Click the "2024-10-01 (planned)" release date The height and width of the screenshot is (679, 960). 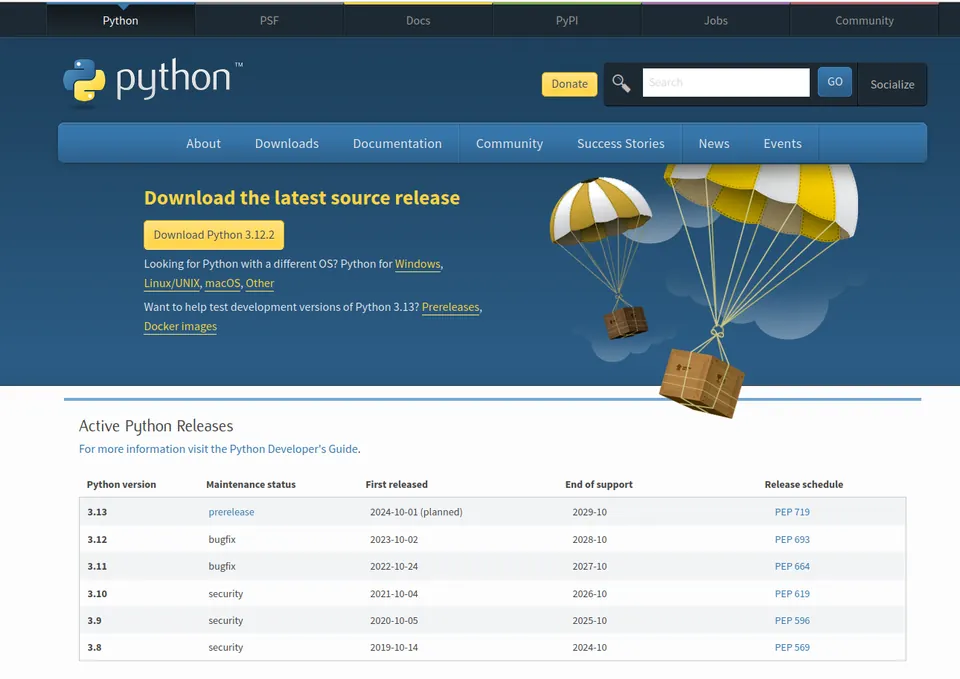point(416,512)
